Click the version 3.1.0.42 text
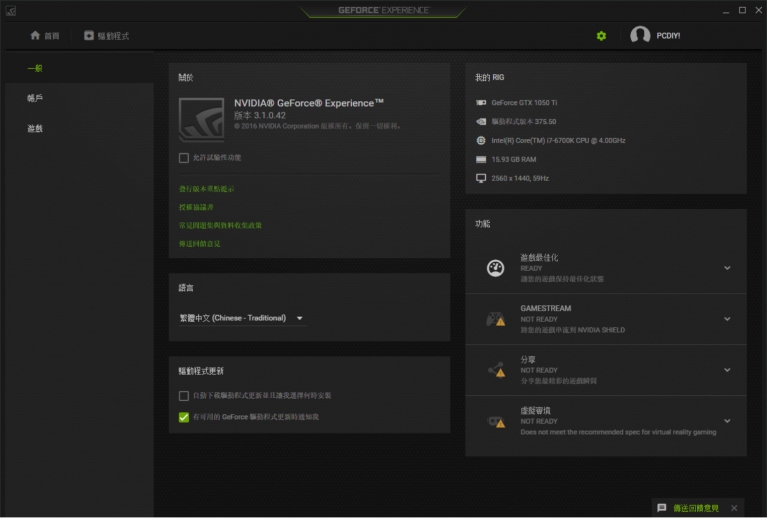The image size is (767, 532). pos(260,115)
